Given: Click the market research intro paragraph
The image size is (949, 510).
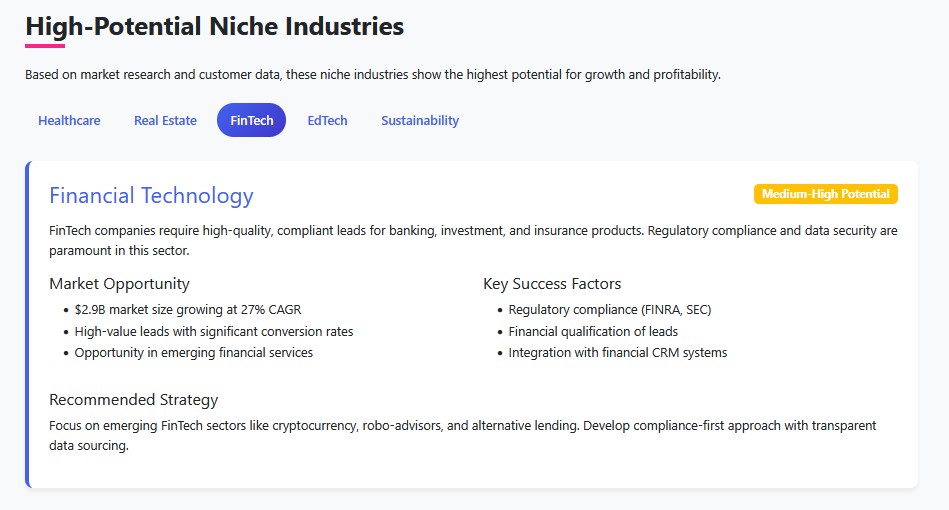Looking at the screenshot, I should click(x=373, y=75).
